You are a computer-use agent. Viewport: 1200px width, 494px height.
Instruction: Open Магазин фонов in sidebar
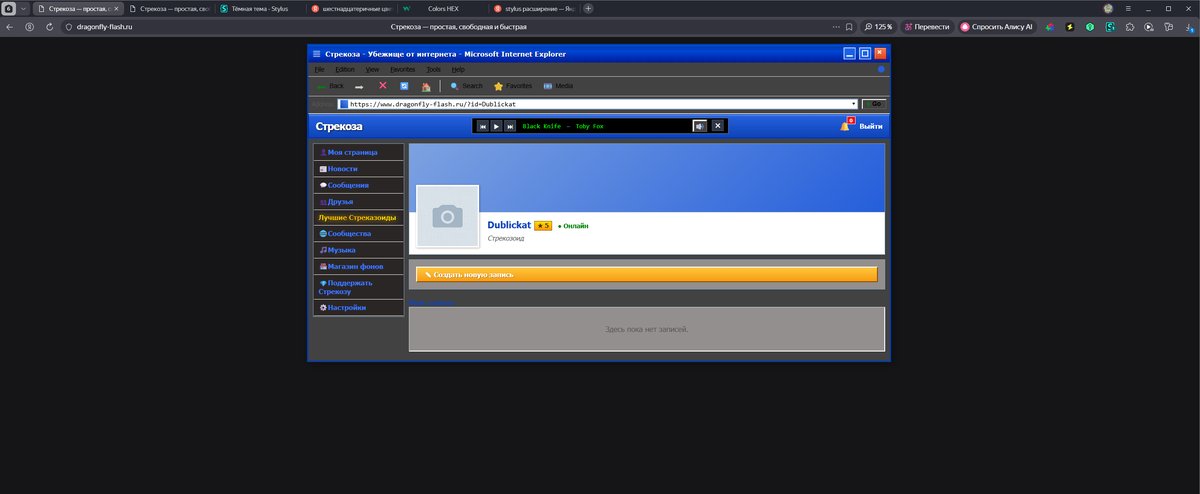point(359,267)
